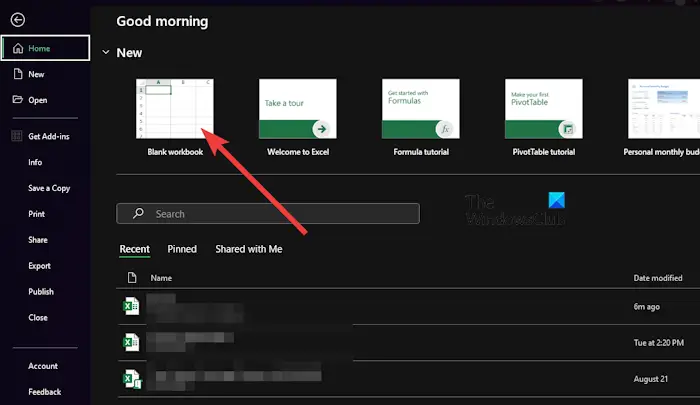Click the PivotTable tutorial label
Viewport: 700px width, 405px height.
pos(544,152)
